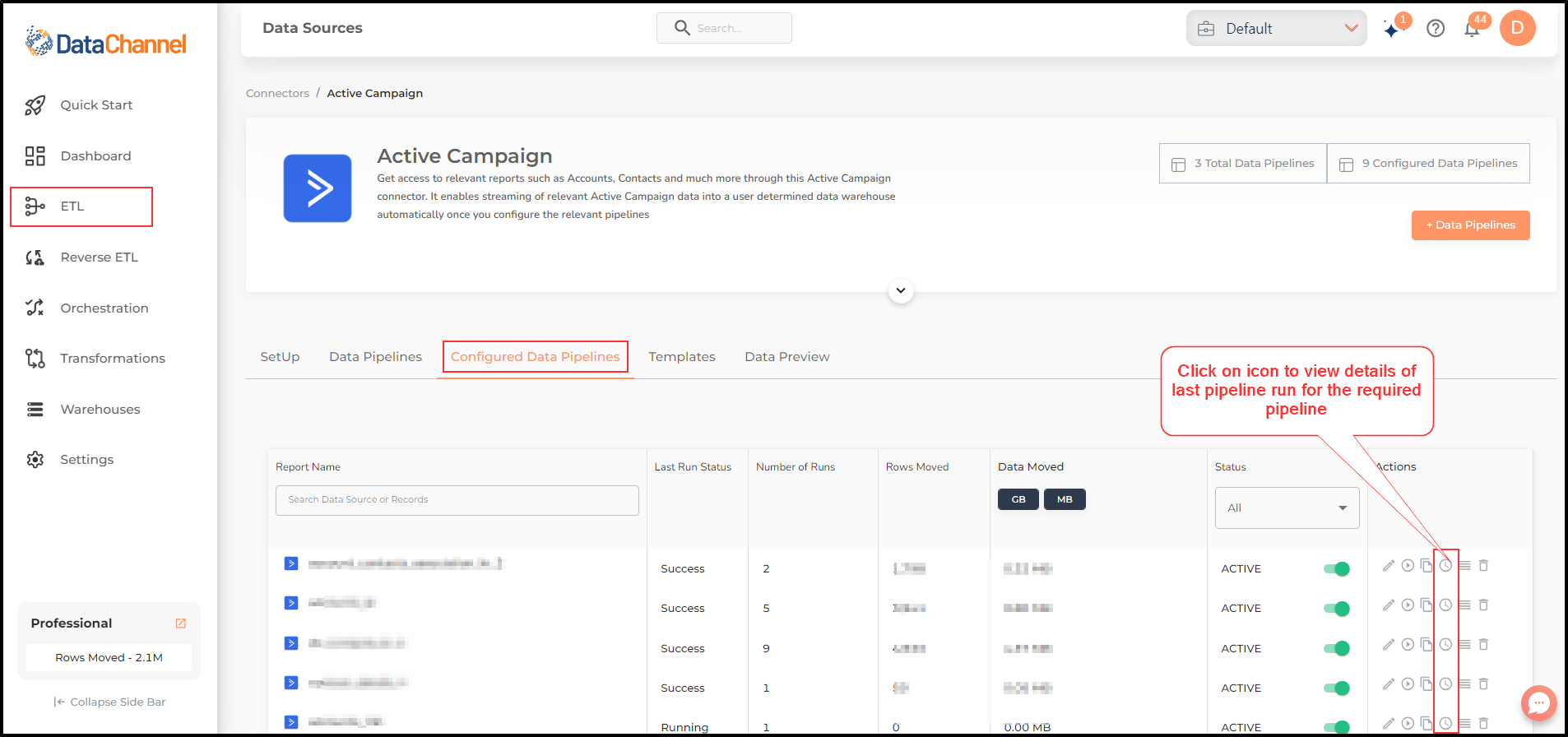Screen dimensions: 1568x737
Task: Switch Data Moved unit to GB
Action: 1018,499
